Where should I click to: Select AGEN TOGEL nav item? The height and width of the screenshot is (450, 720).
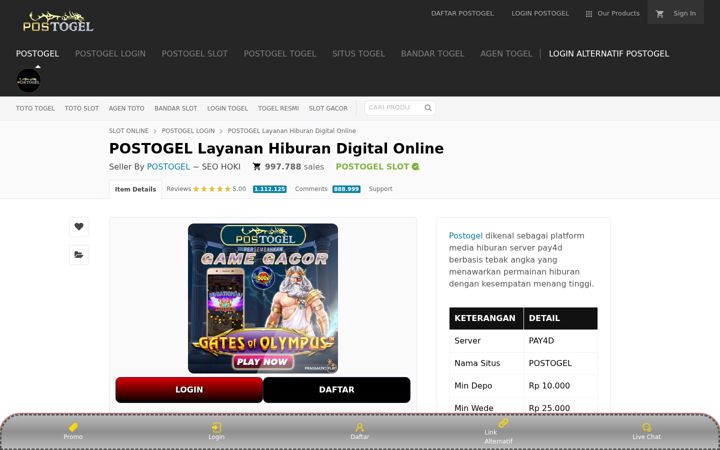pos(506,54)
